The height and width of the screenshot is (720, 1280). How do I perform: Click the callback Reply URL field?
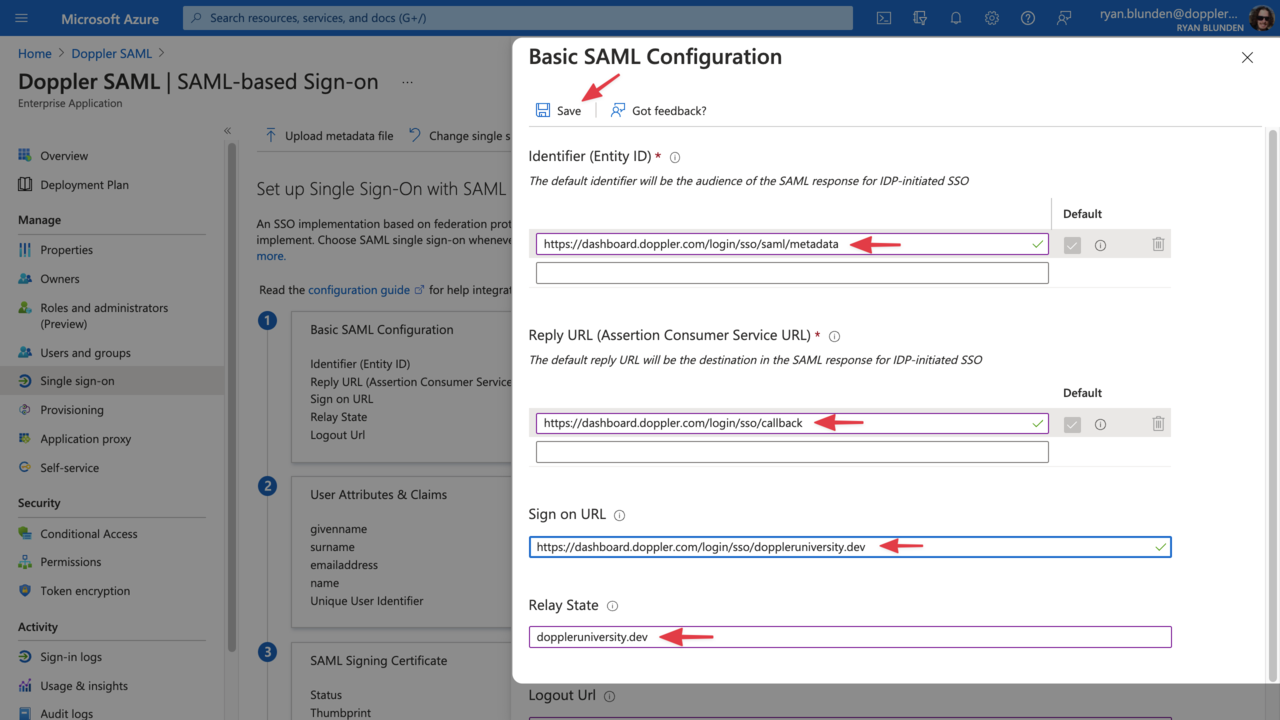792,423
